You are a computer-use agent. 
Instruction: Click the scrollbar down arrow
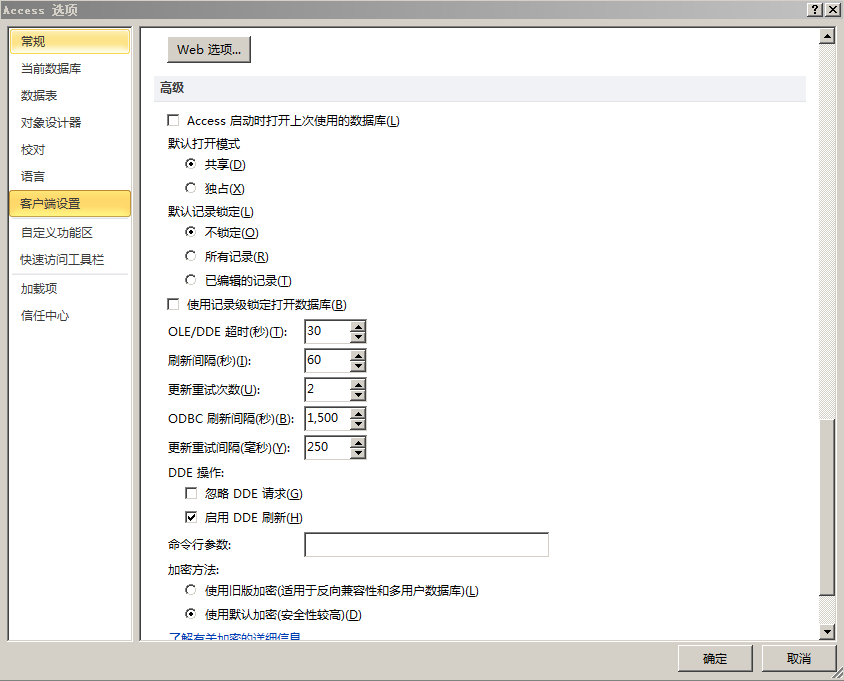[x=827, y=632]
